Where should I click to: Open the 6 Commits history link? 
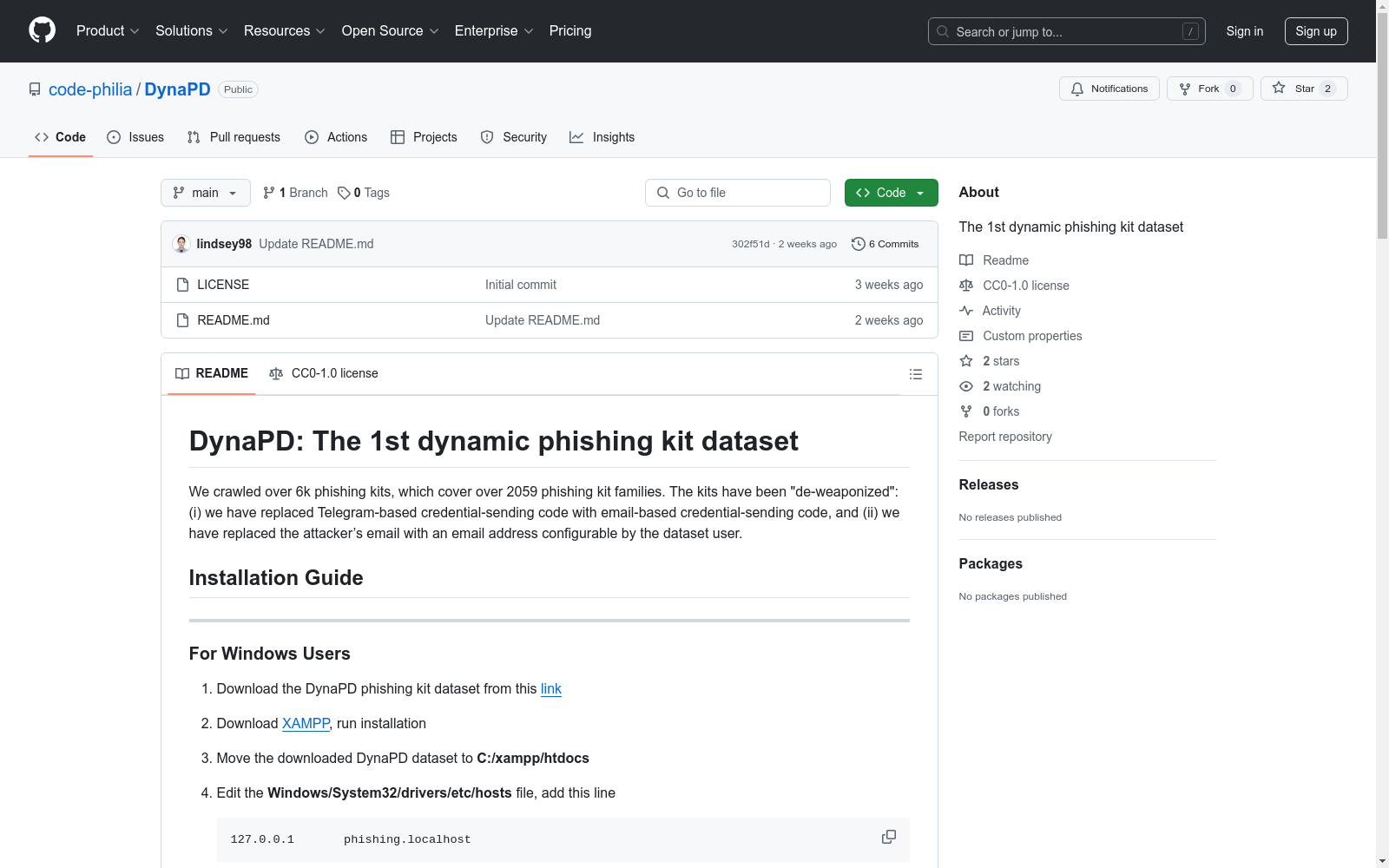[885, 244]
